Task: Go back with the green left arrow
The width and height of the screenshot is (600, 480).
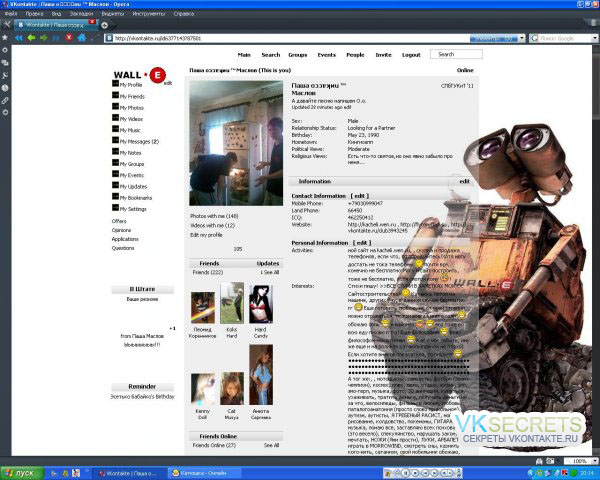Action: coord(31,38)
